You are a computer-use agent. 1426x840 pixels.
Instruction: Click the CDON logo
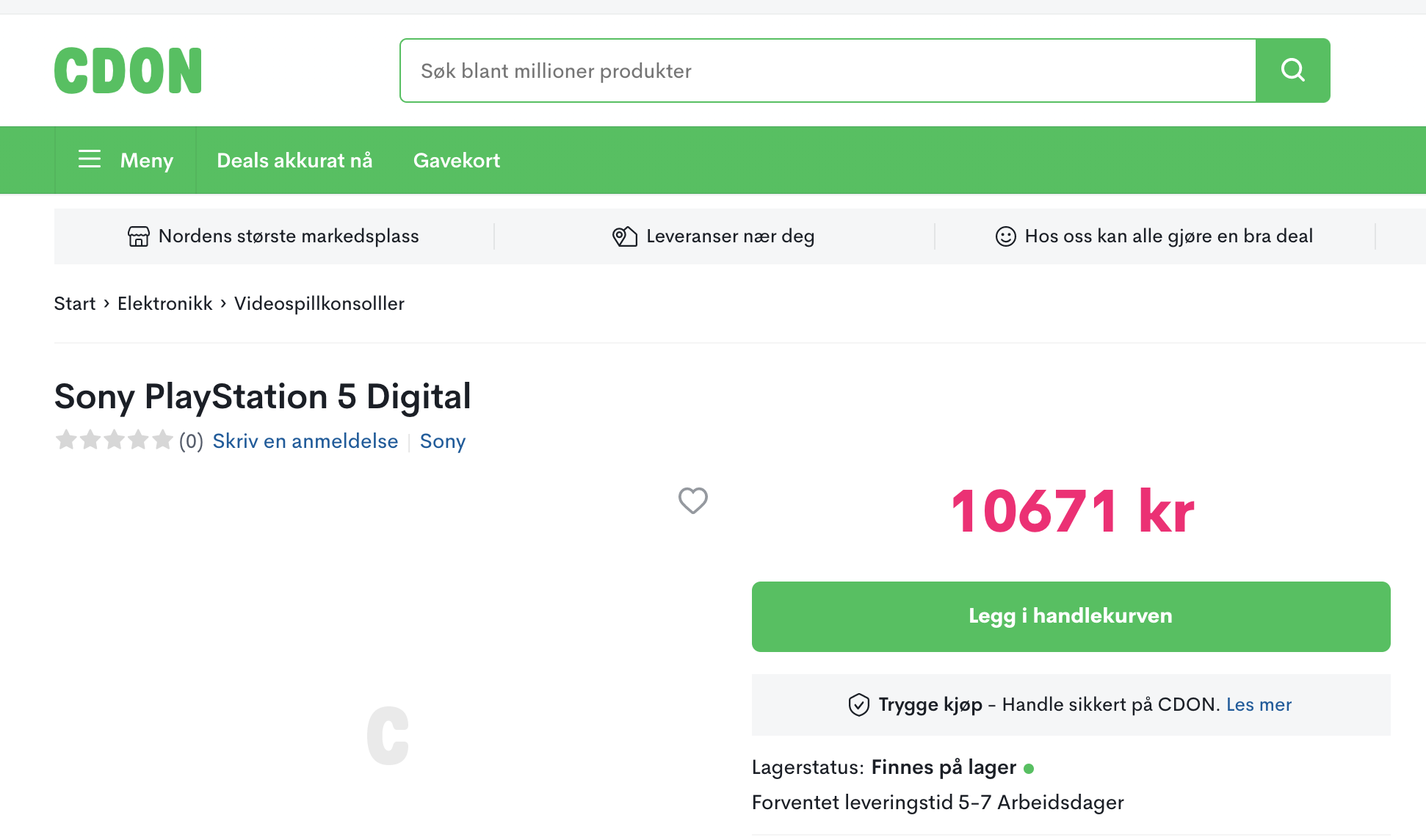click(128, 70)
